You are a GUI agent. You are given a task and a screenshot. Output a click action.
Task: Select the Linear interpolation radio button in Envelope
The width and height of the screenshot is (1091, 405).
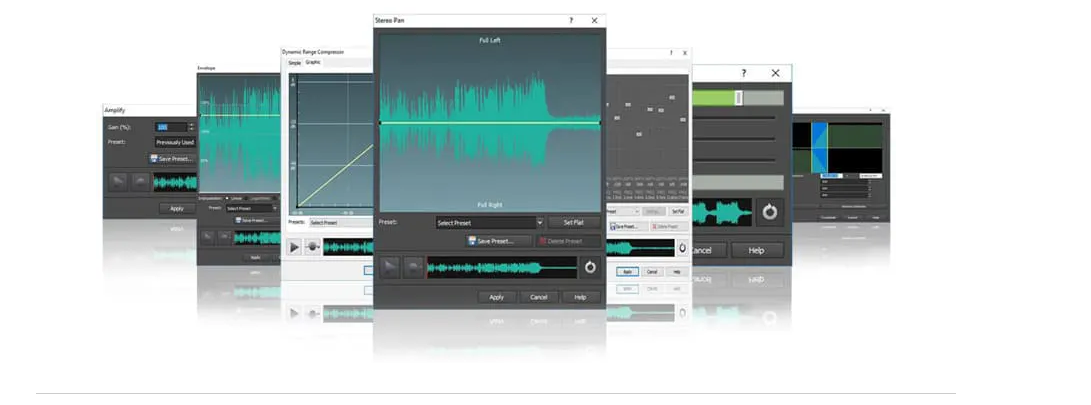pos(227,198)
